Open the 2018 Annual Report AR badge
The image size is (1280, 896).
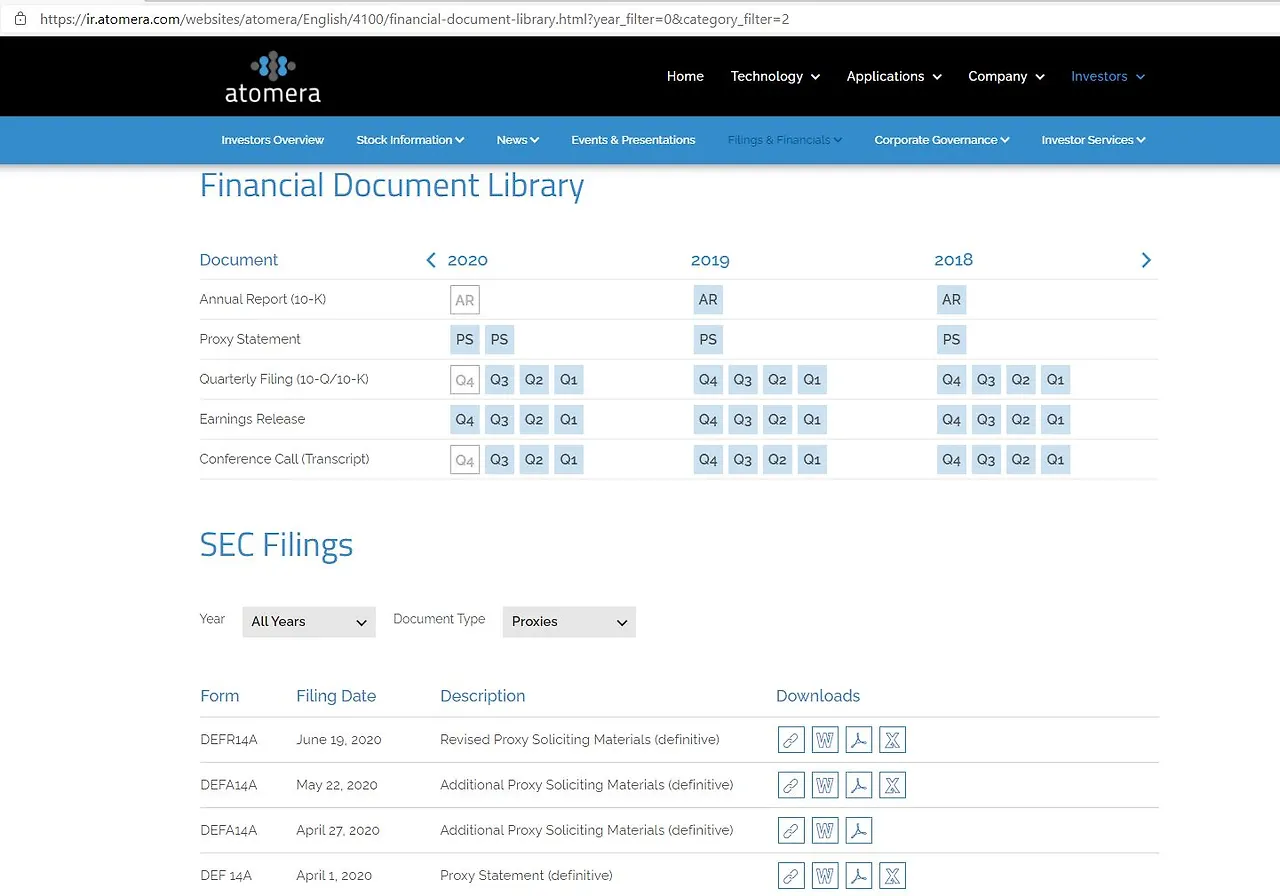pyautogui.click(x=952, y=300)
